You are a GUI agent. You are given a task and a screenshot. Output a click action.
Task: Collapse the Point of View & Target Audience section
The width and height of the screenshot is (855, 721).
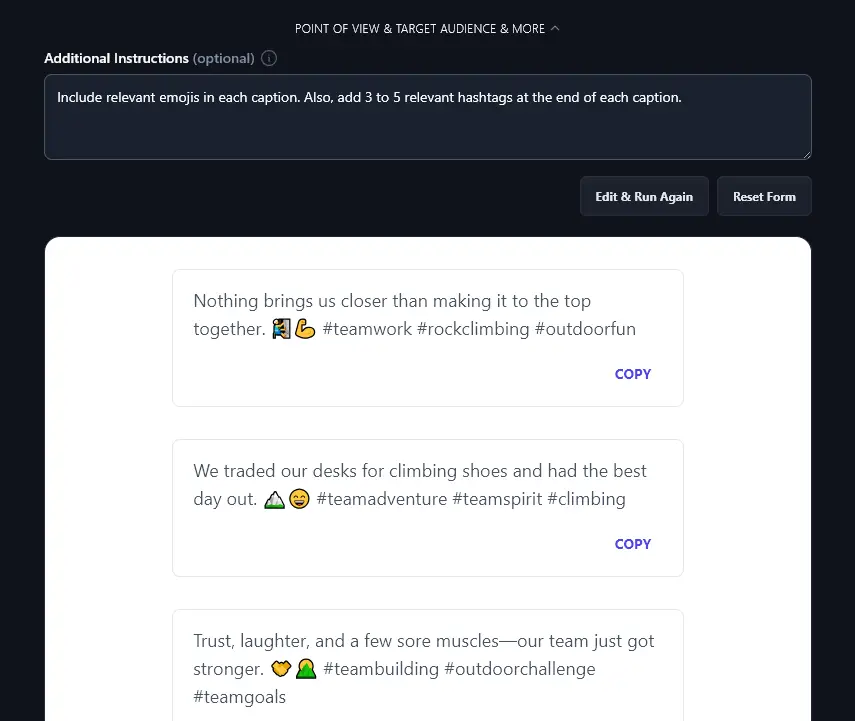tap(427, 29)
